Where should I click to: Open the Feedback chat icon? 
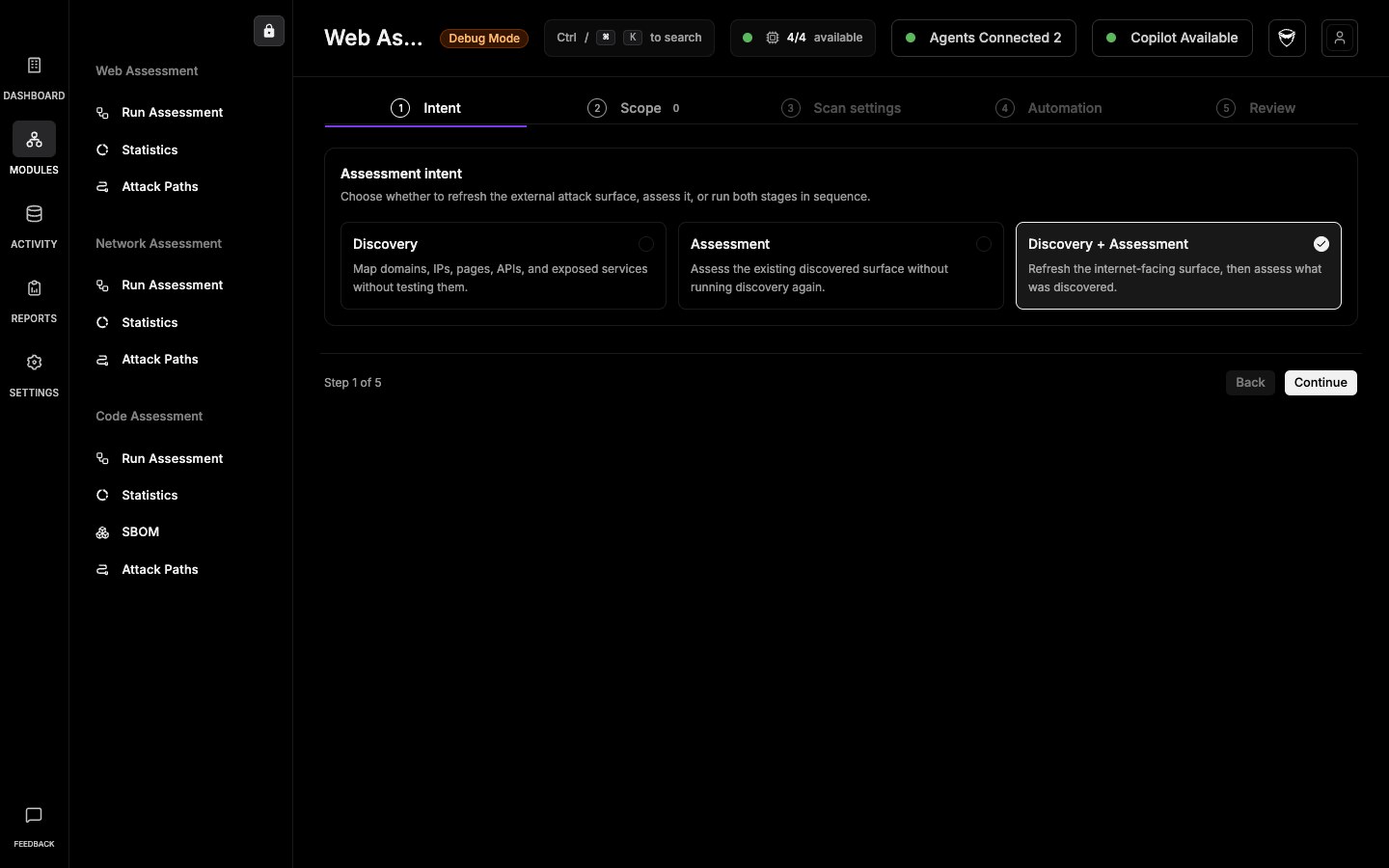click(x=34, y=815)
